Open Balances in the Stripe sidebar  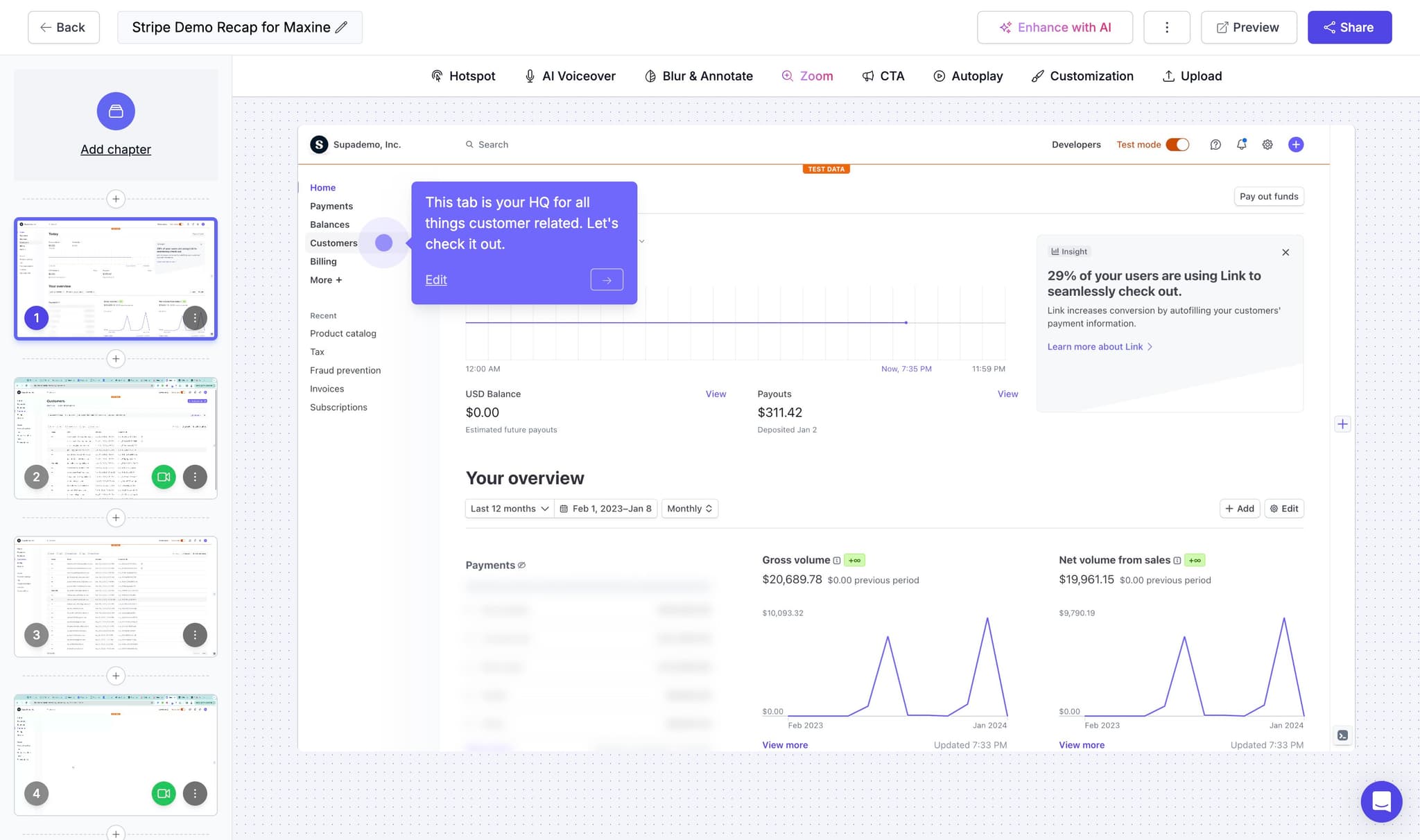[330, 225]
